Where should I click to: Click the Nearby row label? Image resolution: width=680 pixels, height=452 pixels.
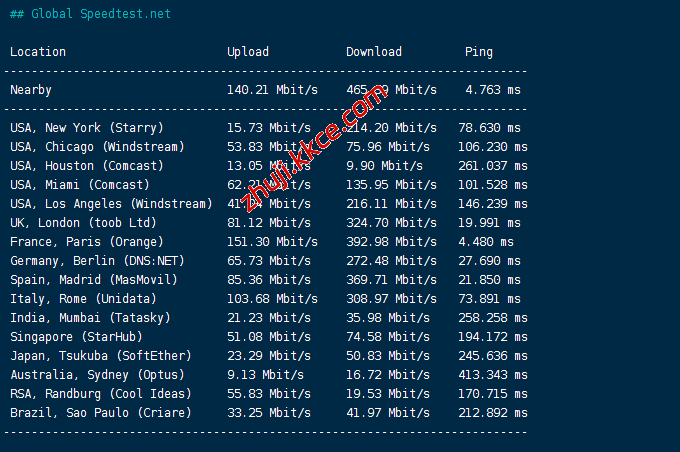(31, 90)
